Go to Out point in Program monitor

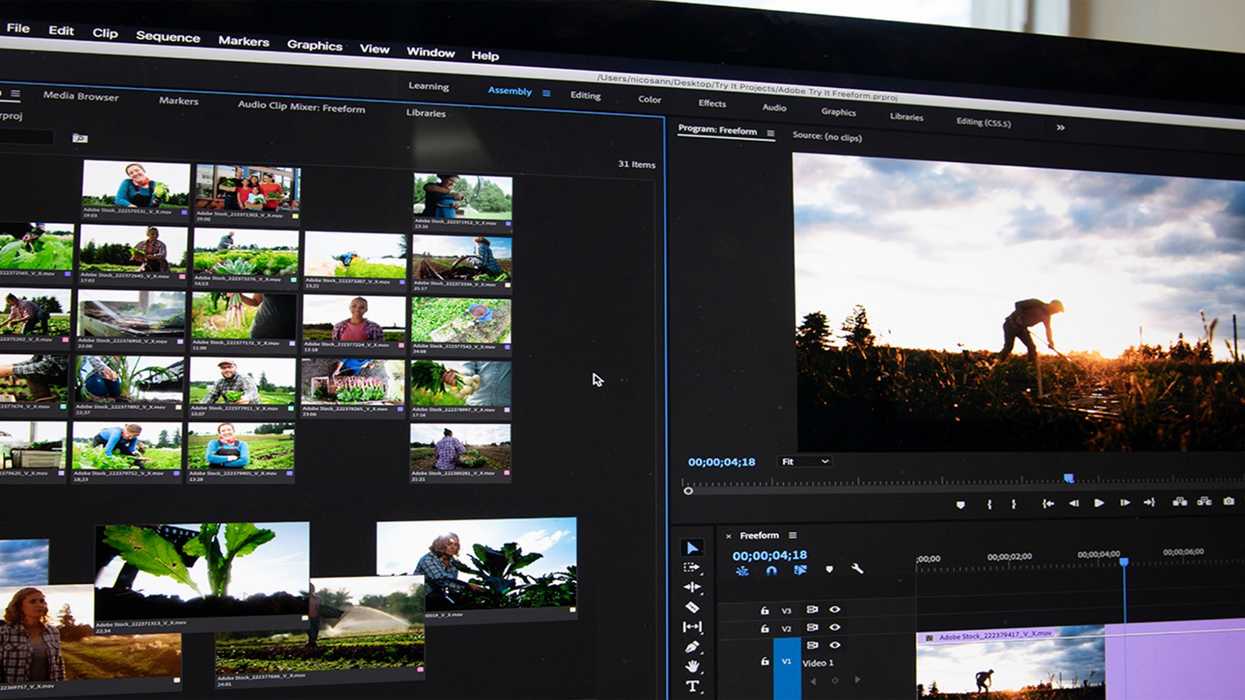pos(1149,502)
